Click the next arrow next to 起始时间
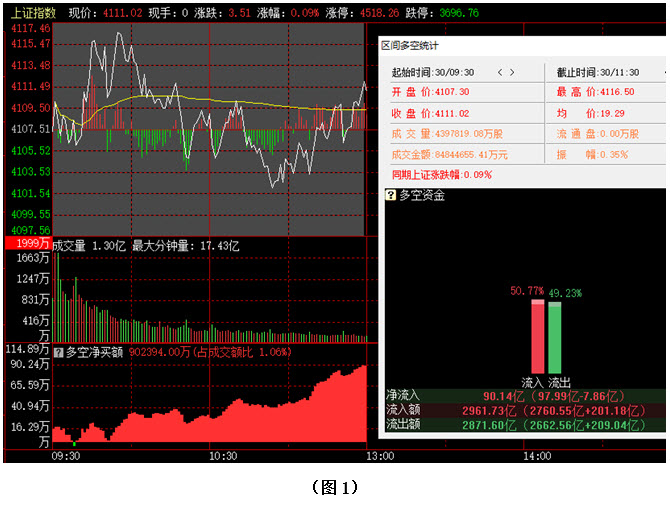Screen dimensions: 670x510 (x=513, y=72)
